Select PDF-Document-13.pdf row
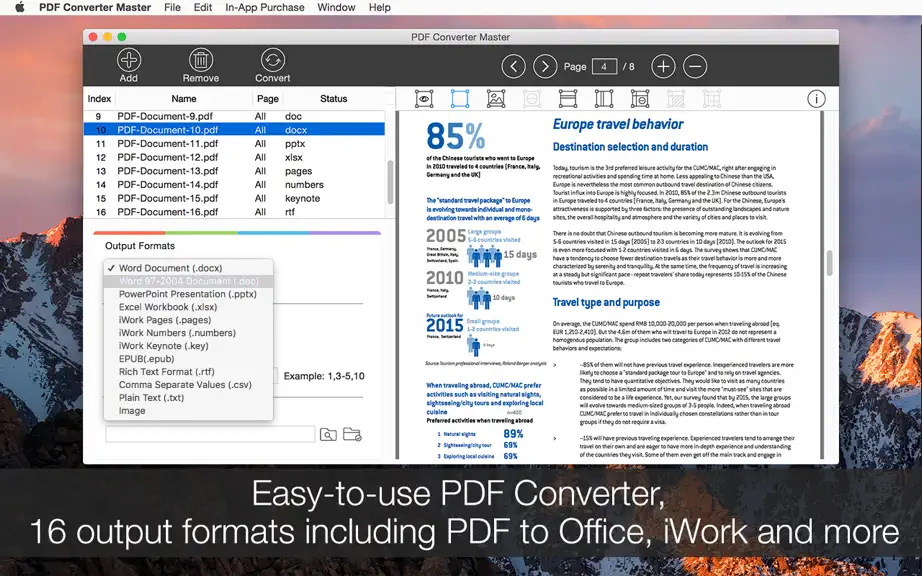 [x=234, y=171]
